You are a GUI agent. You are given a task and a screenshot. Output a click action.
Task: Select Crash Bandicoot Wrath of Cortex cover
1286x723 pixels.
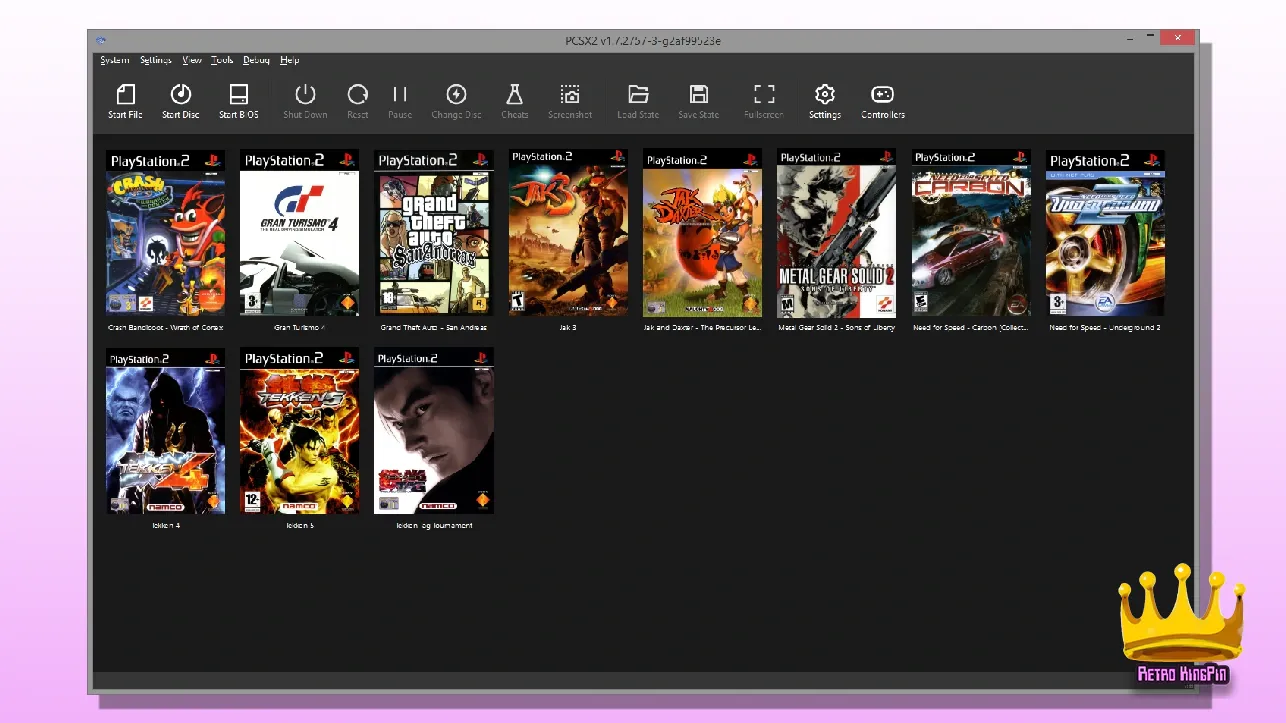coord(166,233)
